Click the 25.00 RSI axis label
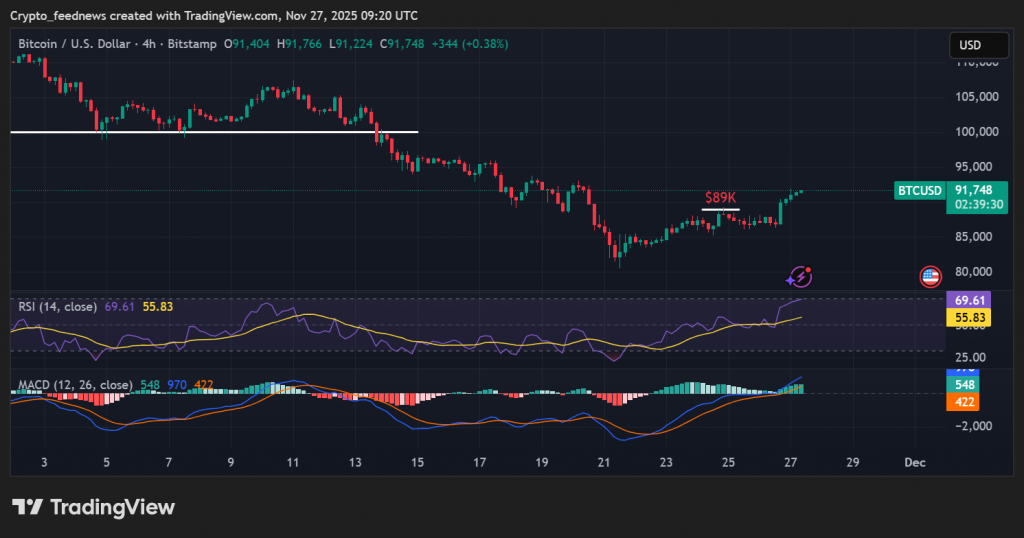 (970, 357)
